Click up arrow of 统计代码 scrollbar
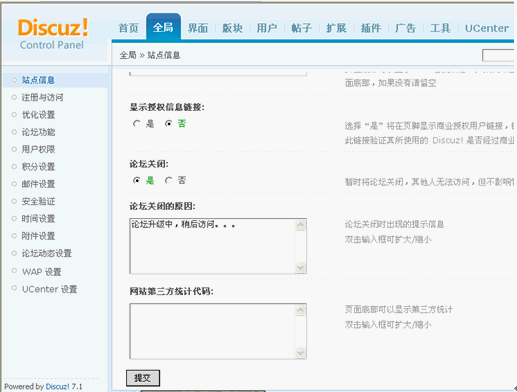The width and height of the screenshot is (517, 392). pos(301,310)
